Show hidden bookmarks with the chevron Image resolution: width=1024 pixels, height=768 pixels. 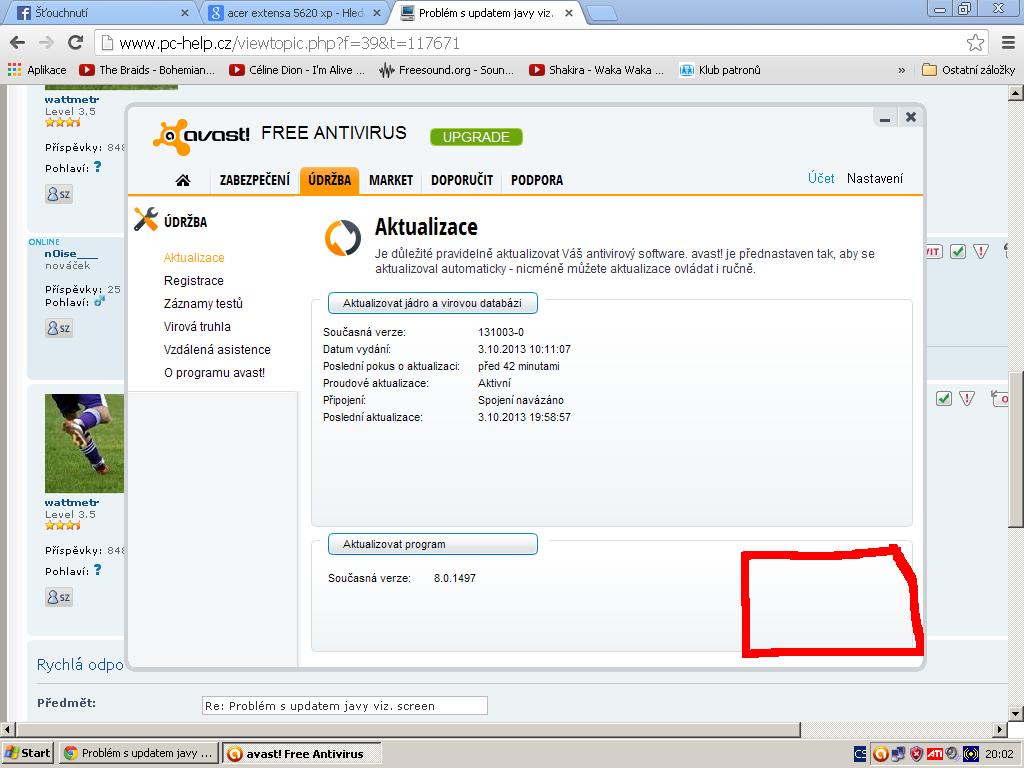pyautogui.click(x=902, y=70)
